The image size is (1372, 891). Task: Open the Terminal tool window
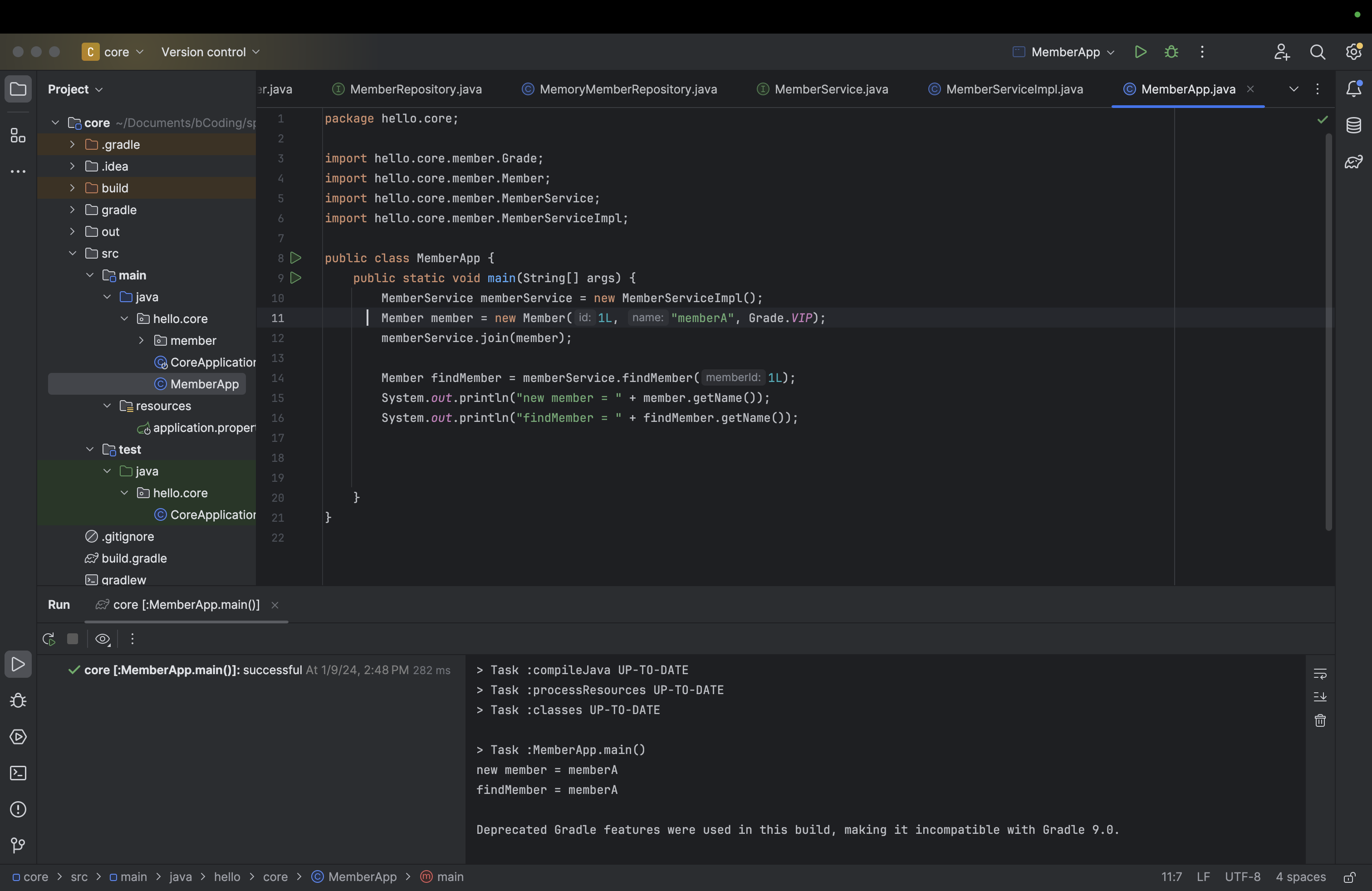click(18, 773)
